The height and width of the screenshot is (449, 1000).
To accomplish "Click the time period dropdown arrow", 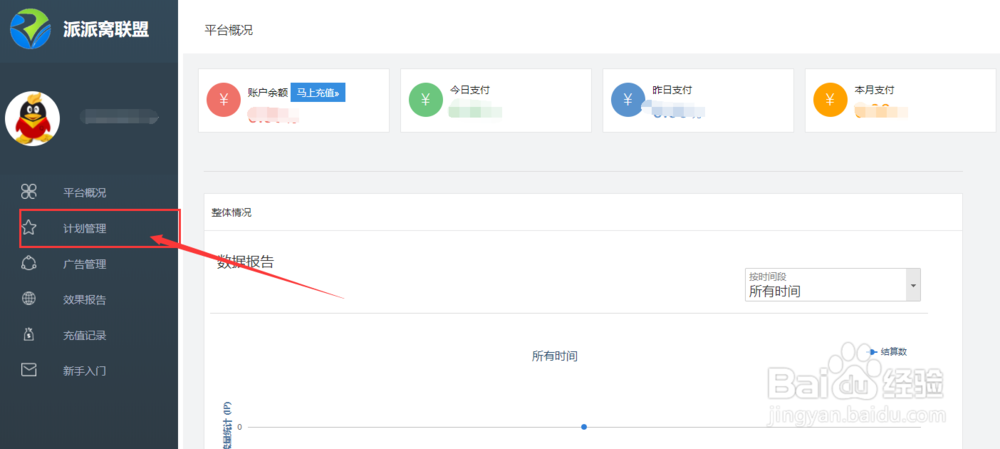I will tap(914, 284).
